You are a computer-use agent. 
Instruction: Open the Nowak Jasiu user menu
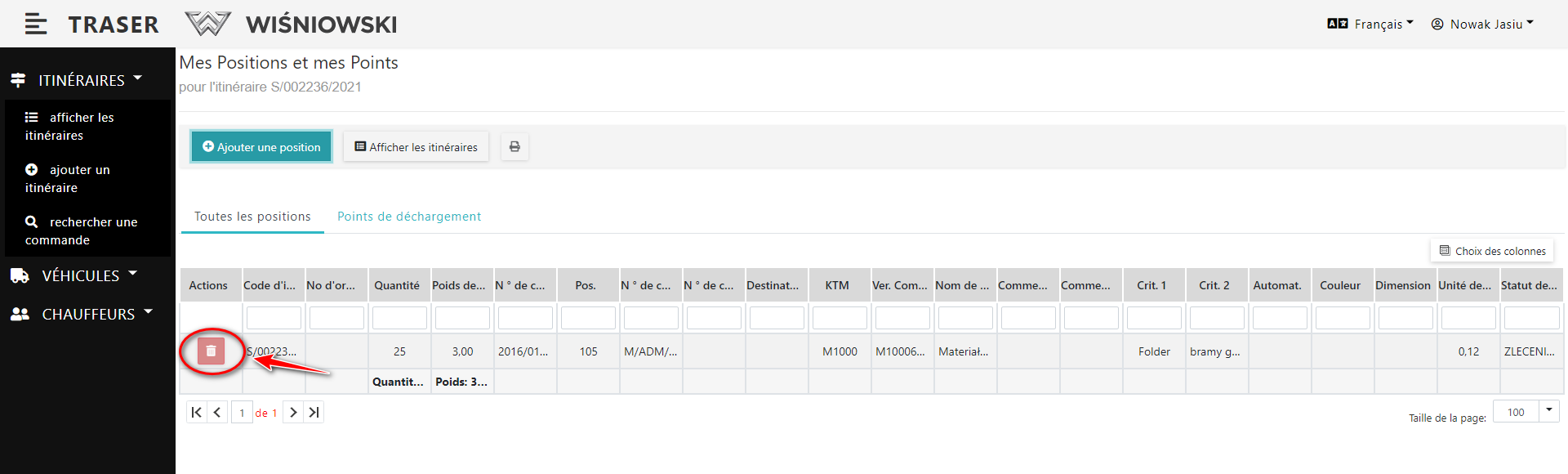pyautogui.click(x=1482, y=25)
